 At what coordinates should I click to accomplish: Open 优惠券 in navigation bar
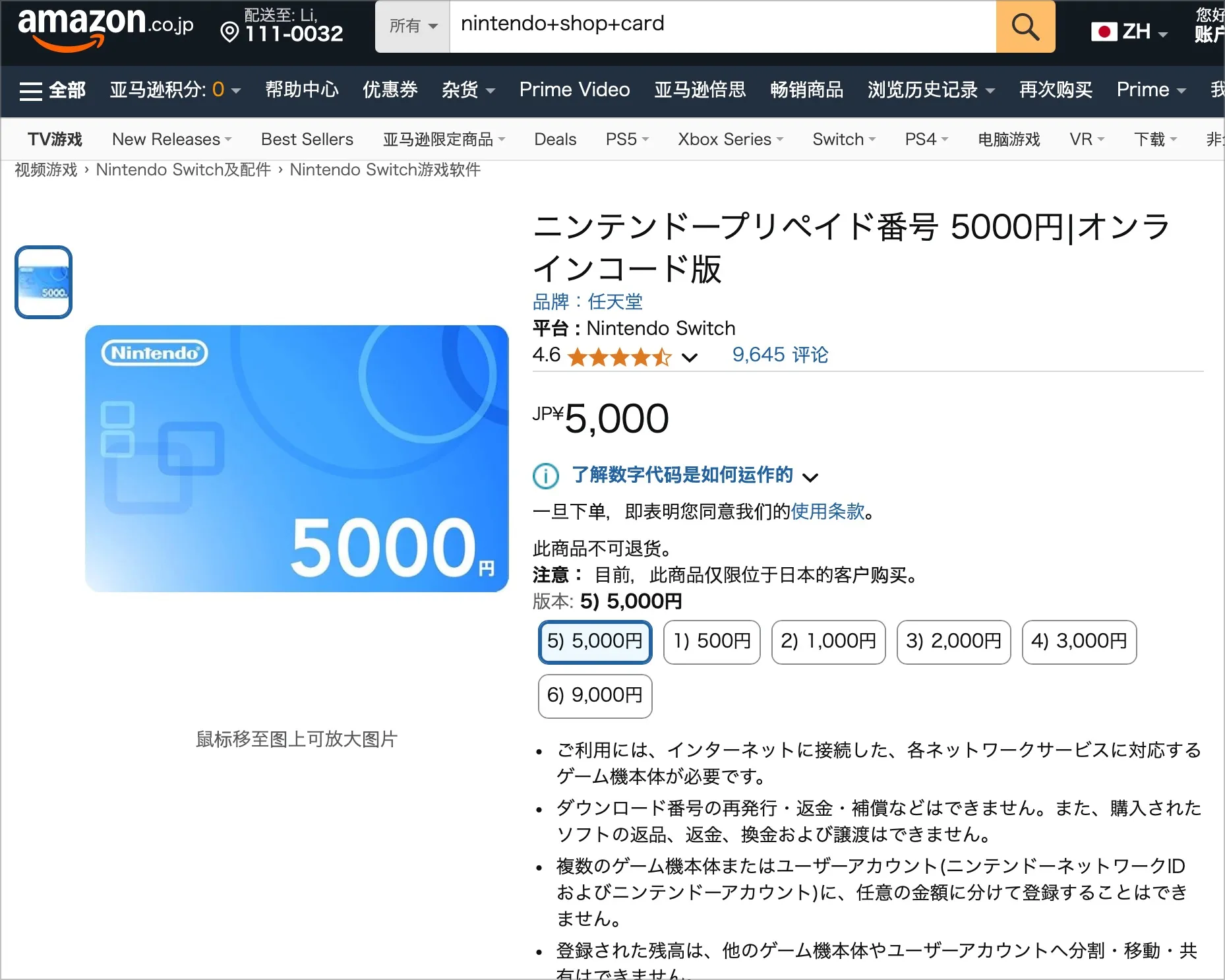[390, 90]
